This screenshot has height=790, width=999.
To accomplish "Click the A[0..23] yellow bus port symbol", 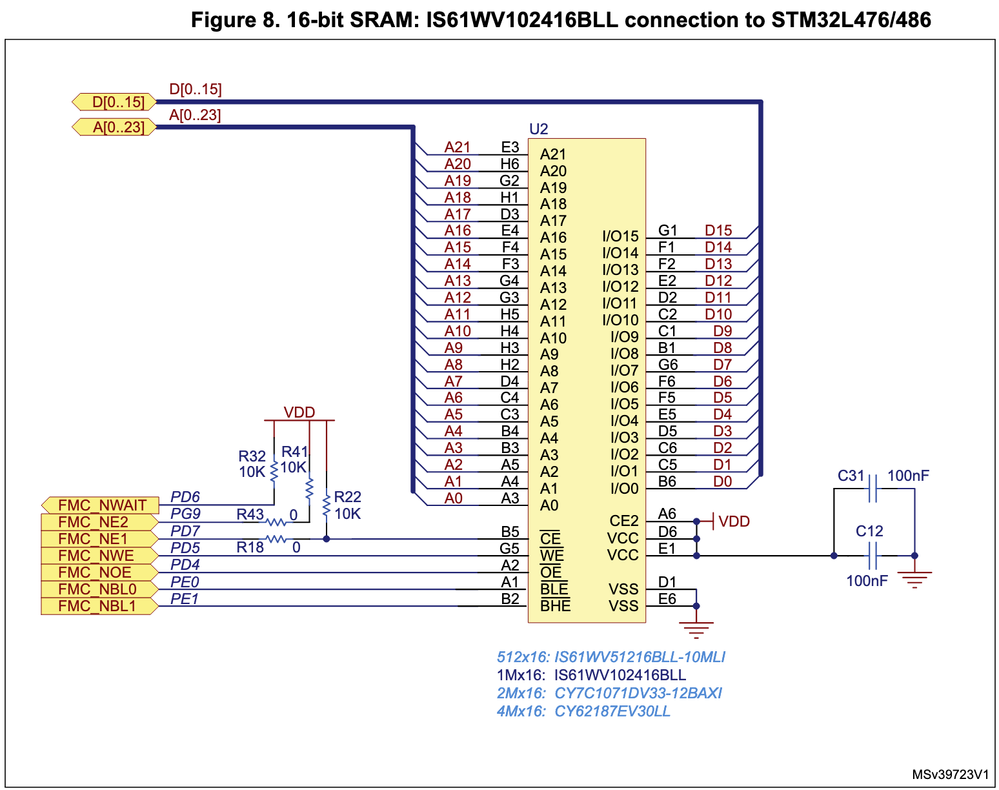I will tap(114, 127).
